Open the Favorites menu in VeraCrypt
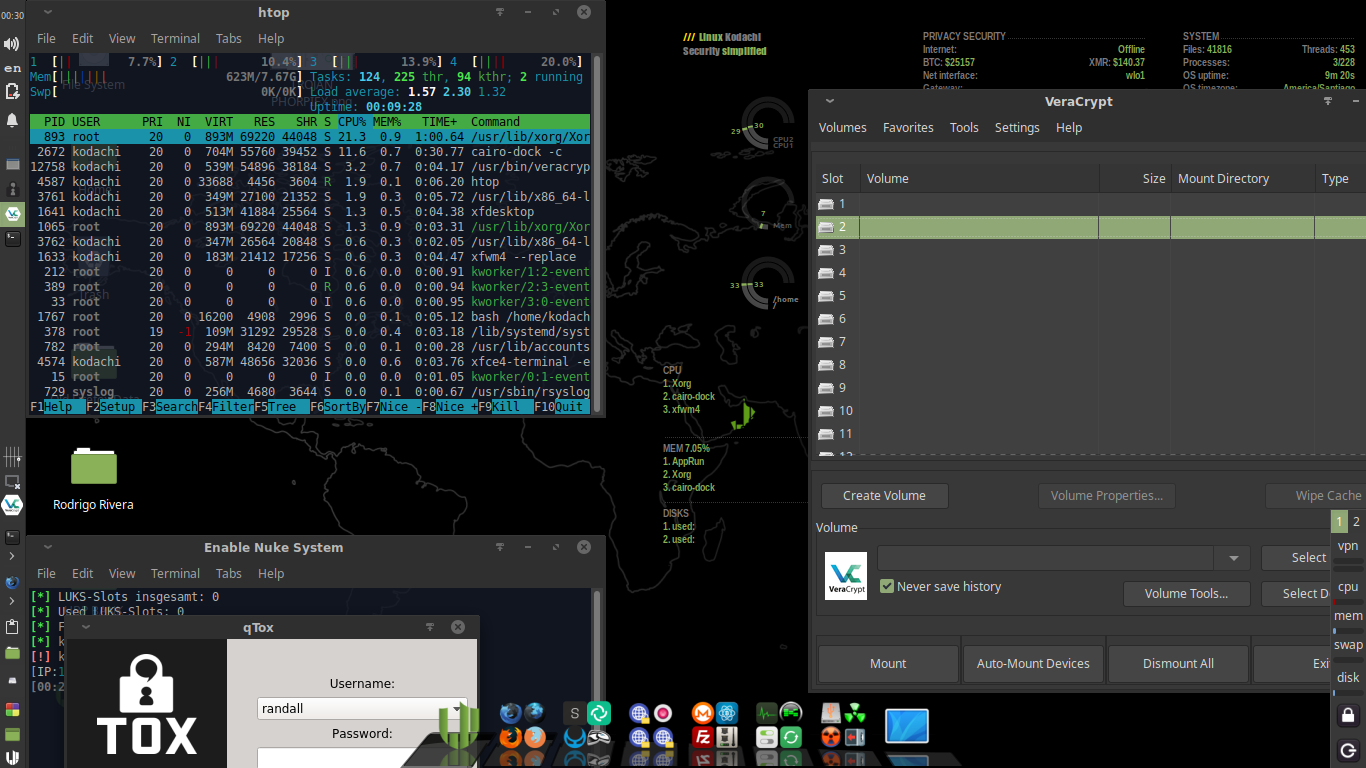The image size is (1366, 768). (x=907, y=128)
